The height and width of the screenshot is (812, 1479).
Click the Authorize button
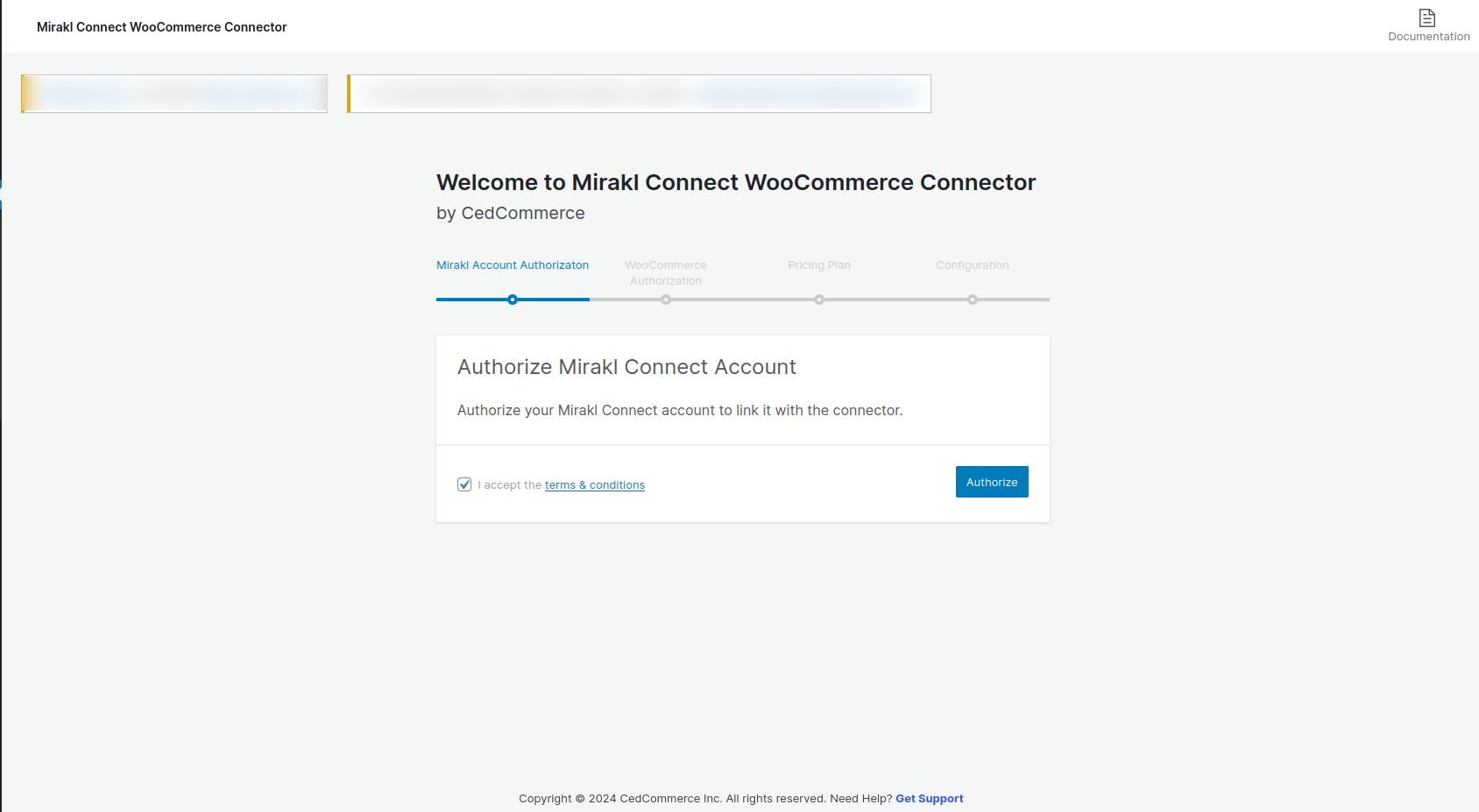(991, 481)
